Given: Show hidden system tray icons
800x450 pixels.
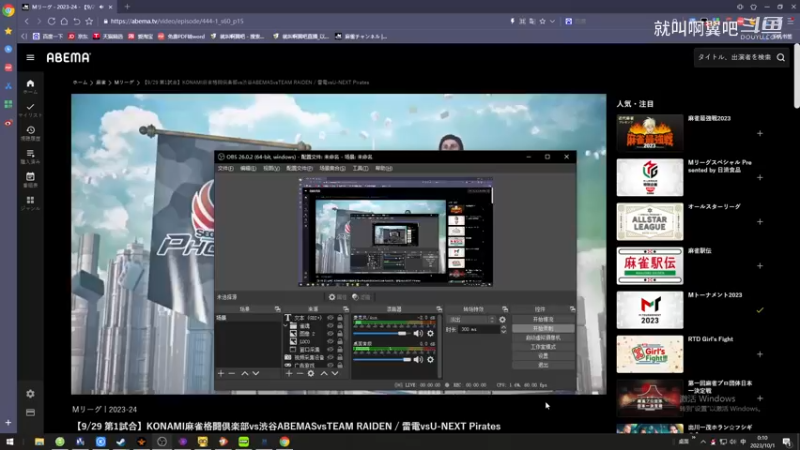Looking at the screenshot, I should 703,442.
